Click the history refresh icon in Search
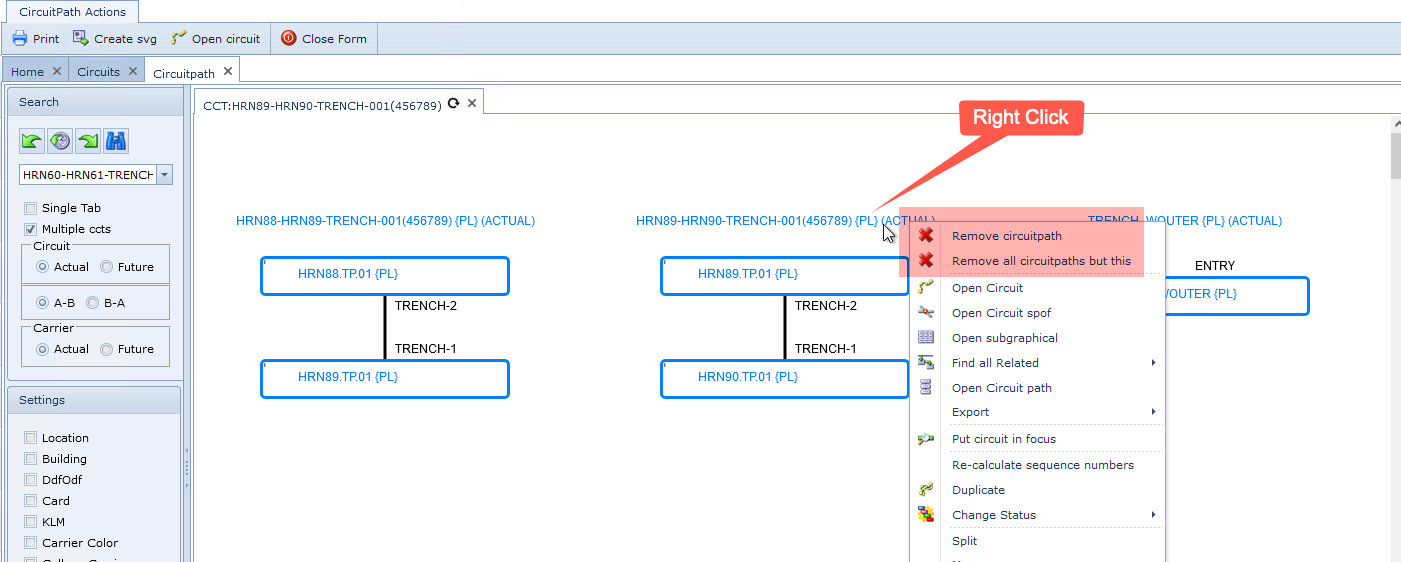 tap(60, 141)
